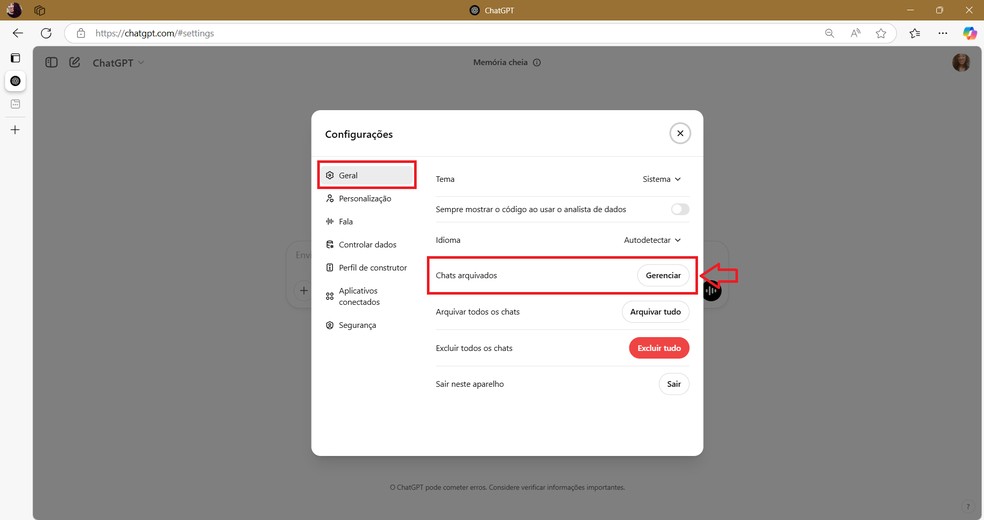Open the Personalização settings tab
The width and height of the screenshot is (984, 520).
coord(358,199)
